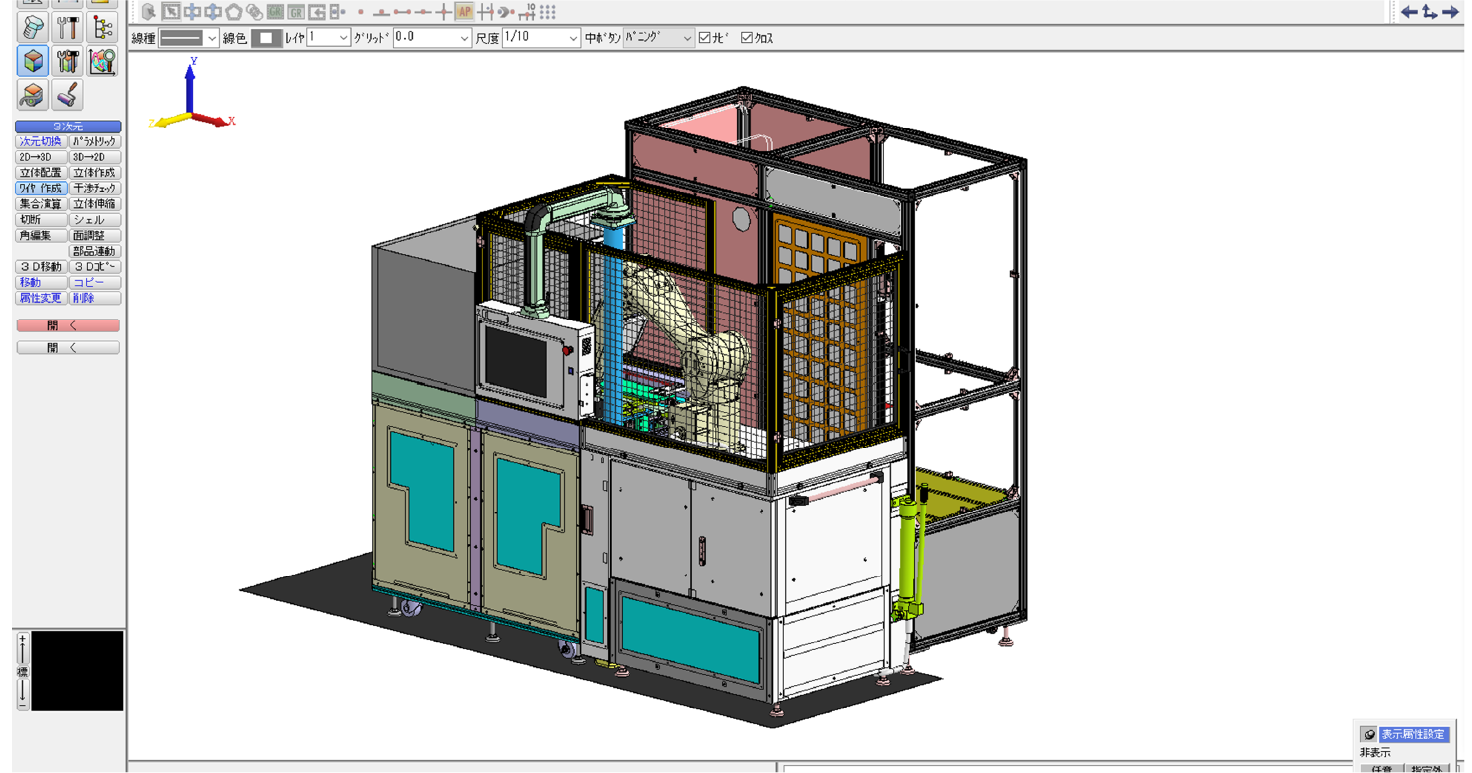Click the 表示属性設定 item at bottom right

coord(1412,734)
